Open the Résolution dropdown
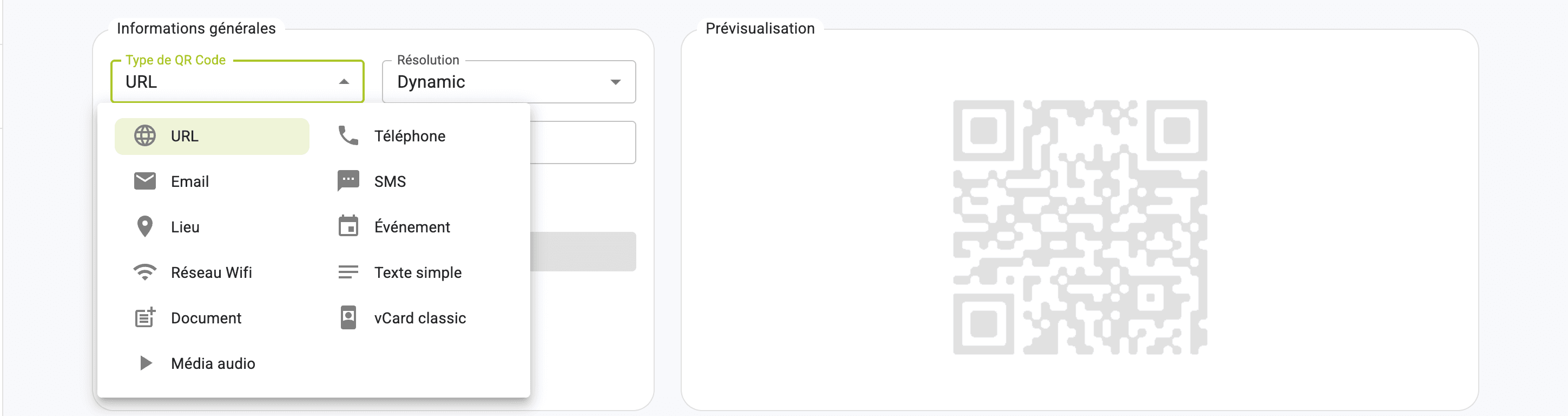 point(508,82)
